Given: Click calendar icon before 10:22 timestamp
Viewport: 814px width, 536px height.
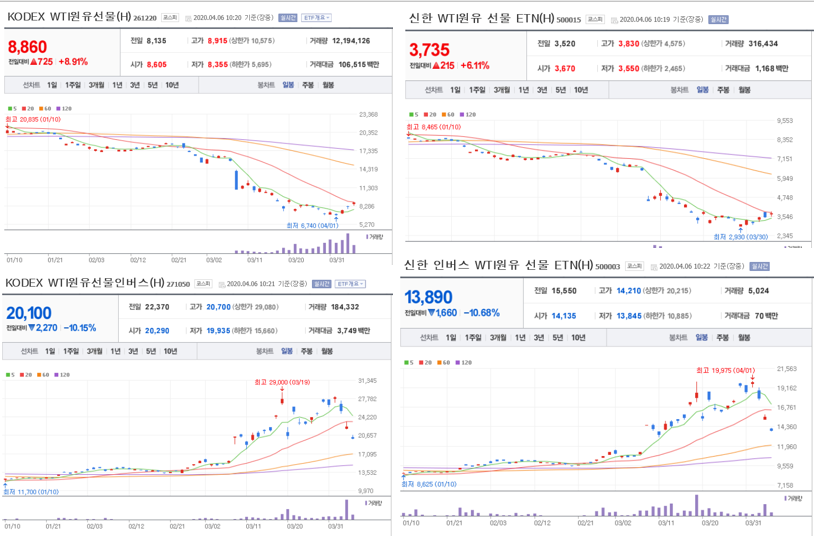Looking at the screenshot, I should (654, 267).
